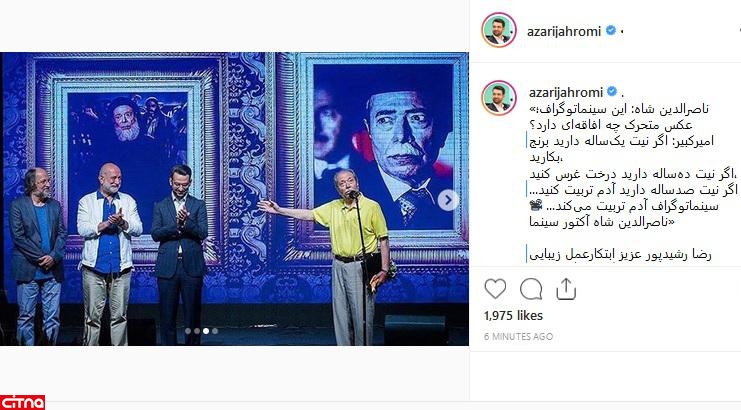The width and height of the screenshot is (741, 410).
Task: Visit azarijahromi username in the post header
Action: [564, 32]
